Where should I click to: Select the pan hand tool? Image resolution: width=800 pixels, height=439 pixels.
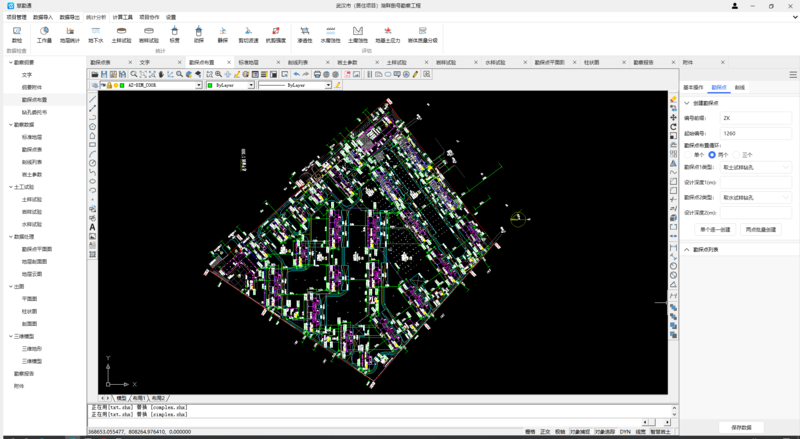(161, 75)
